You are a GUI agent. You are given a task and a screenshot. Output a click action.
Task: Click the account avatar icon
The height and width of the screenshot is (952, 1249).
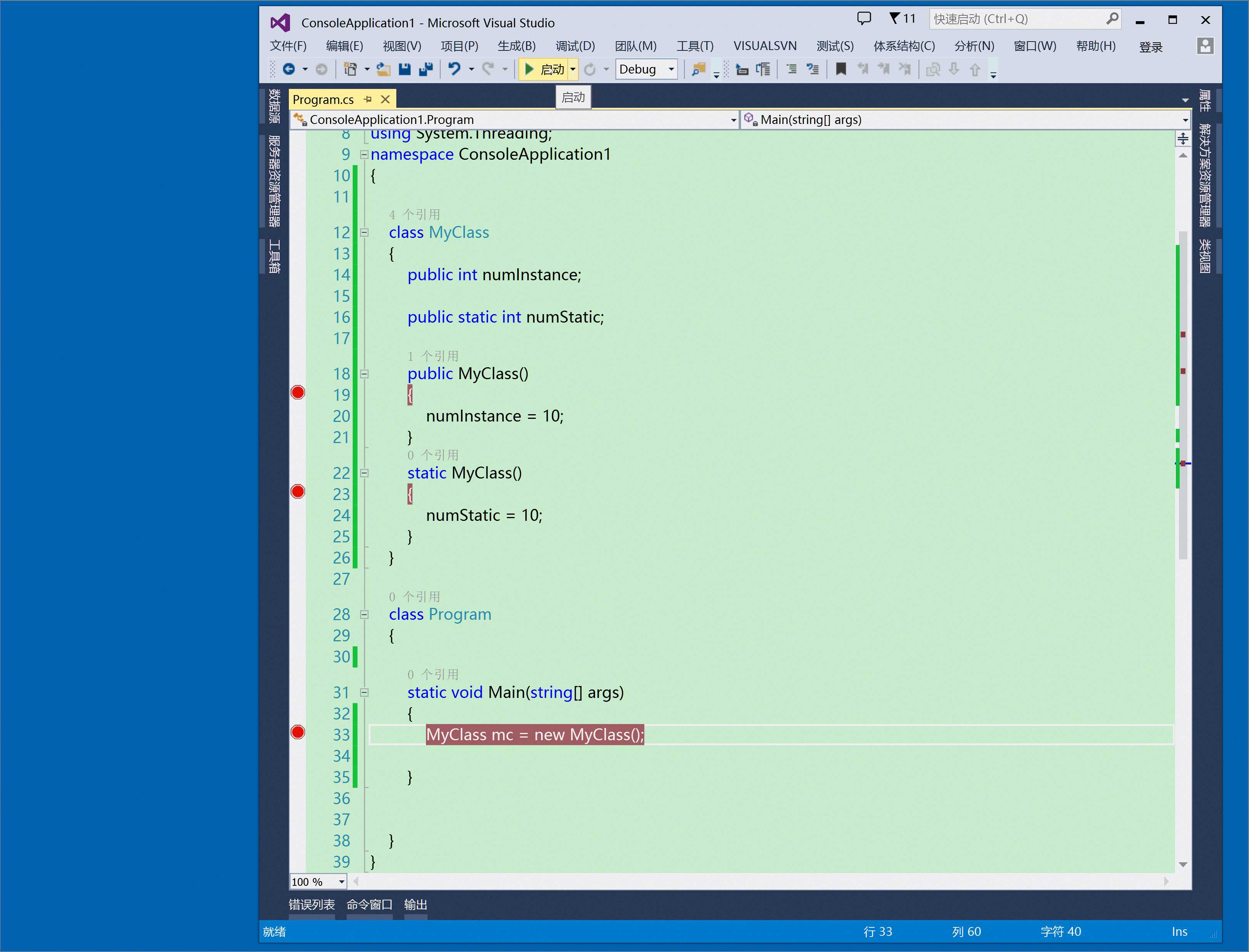click(x=1205, y=46)
